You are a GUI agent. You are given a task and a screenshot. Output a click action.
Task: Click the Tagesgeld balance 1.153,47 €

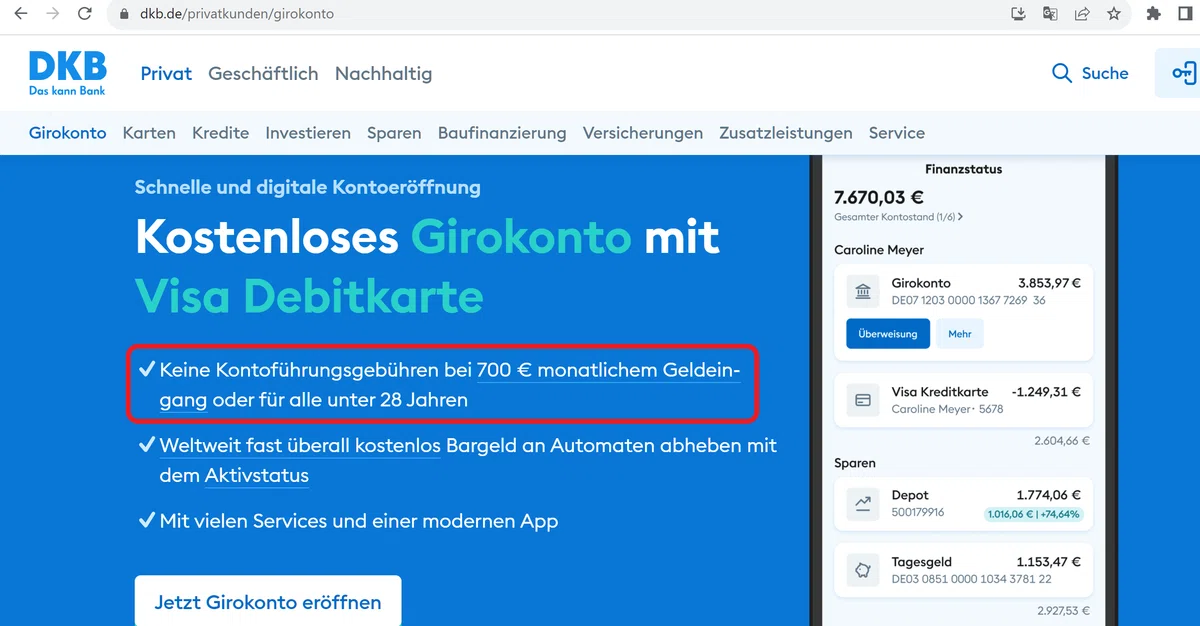coord(1049,562)
